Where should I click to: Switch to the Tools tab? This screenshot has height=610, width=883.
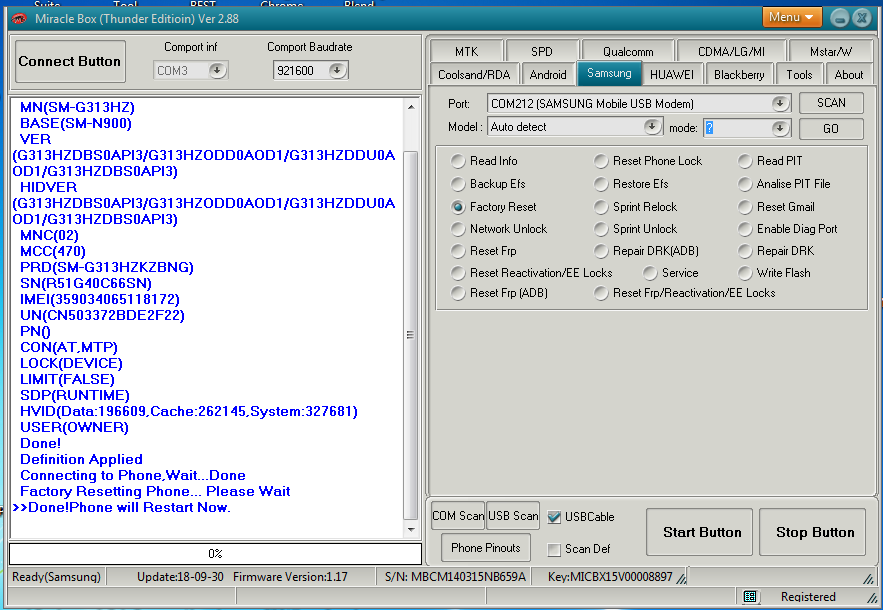(799, 74)
